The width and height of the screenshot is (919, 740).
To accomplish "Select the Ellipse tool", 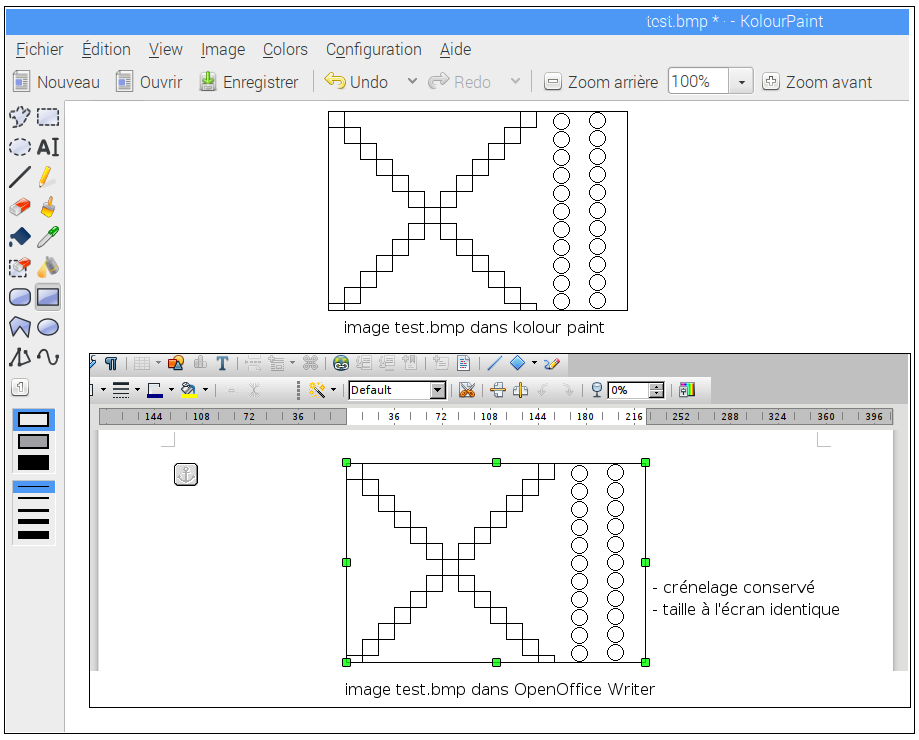I will click(48, 327).
